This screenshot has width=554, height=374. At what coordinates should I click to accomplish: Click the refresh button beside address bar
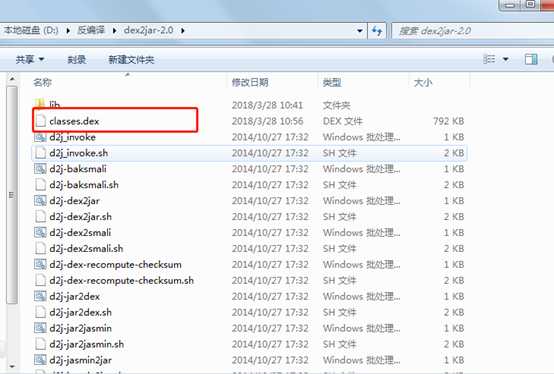coord(377,31)
